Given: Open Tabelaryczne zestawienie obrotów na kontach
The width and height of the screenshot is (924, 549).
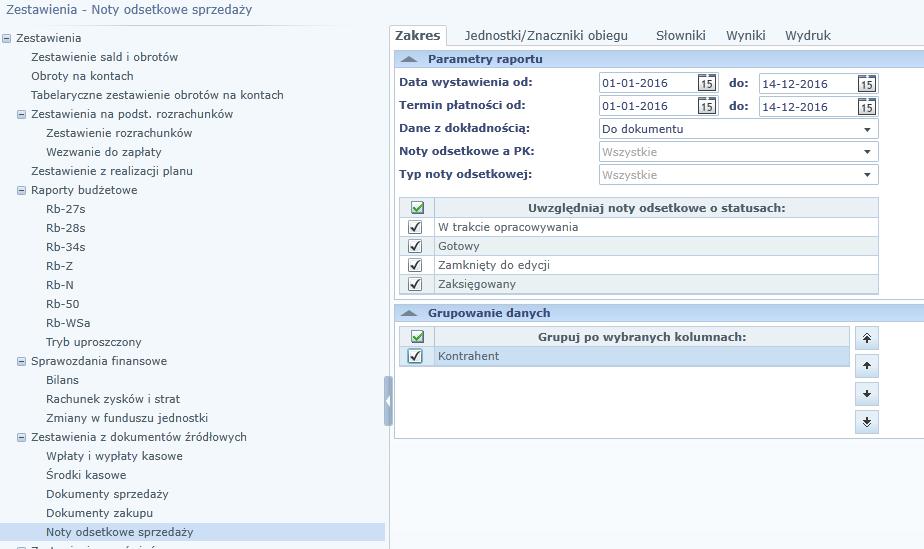Looking at the screenshot, I should (x=157, y=95).
